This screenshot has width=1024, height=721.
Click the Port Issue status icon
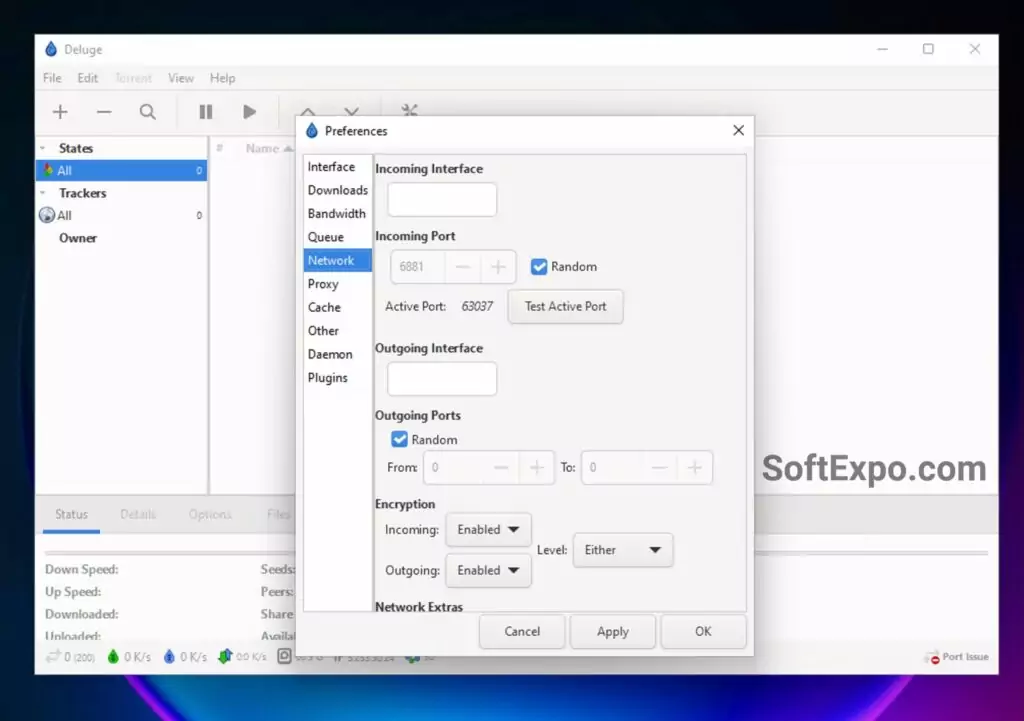coord(934,657)
